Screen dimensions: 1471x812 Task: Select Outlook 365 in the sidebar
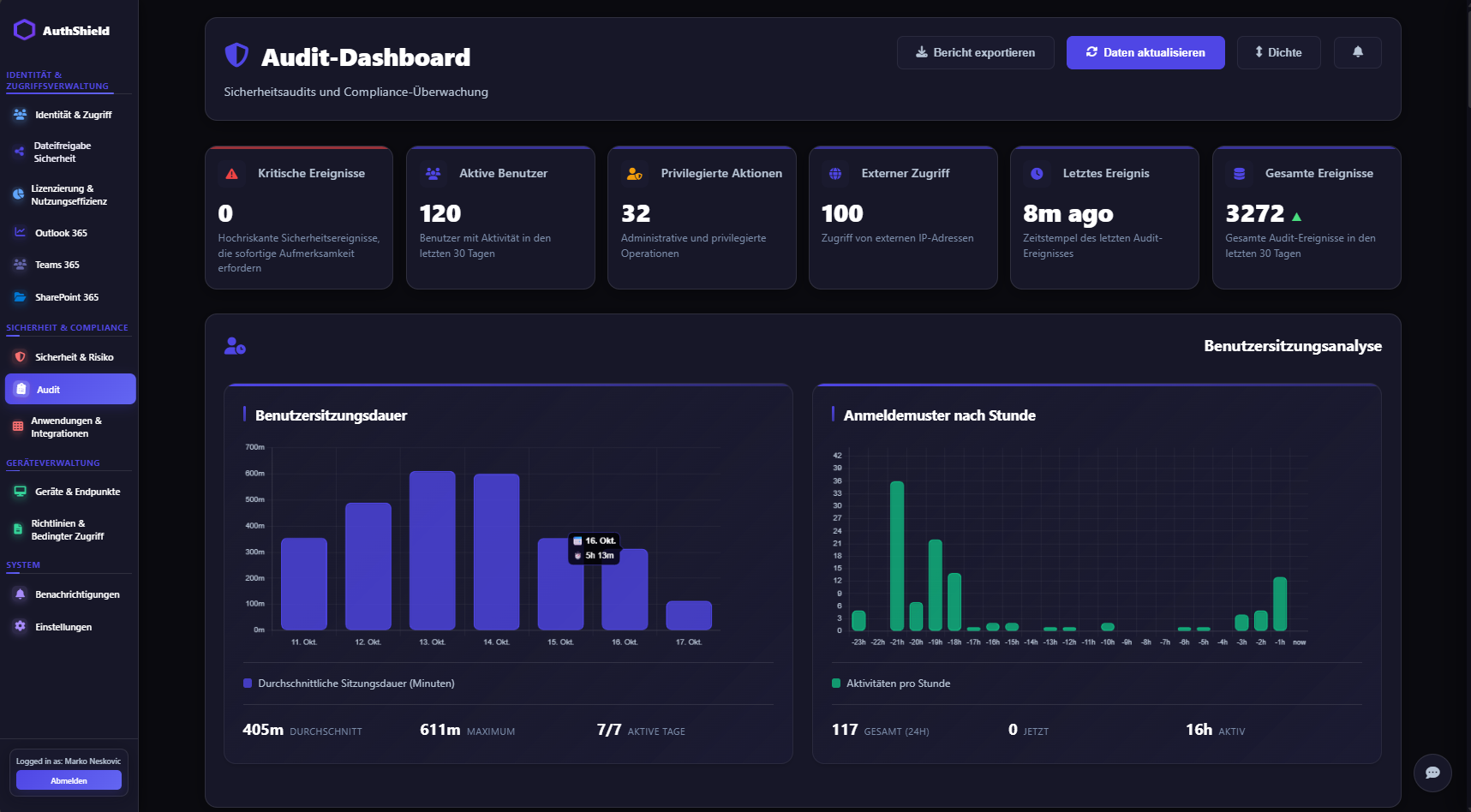click(61, 233)
